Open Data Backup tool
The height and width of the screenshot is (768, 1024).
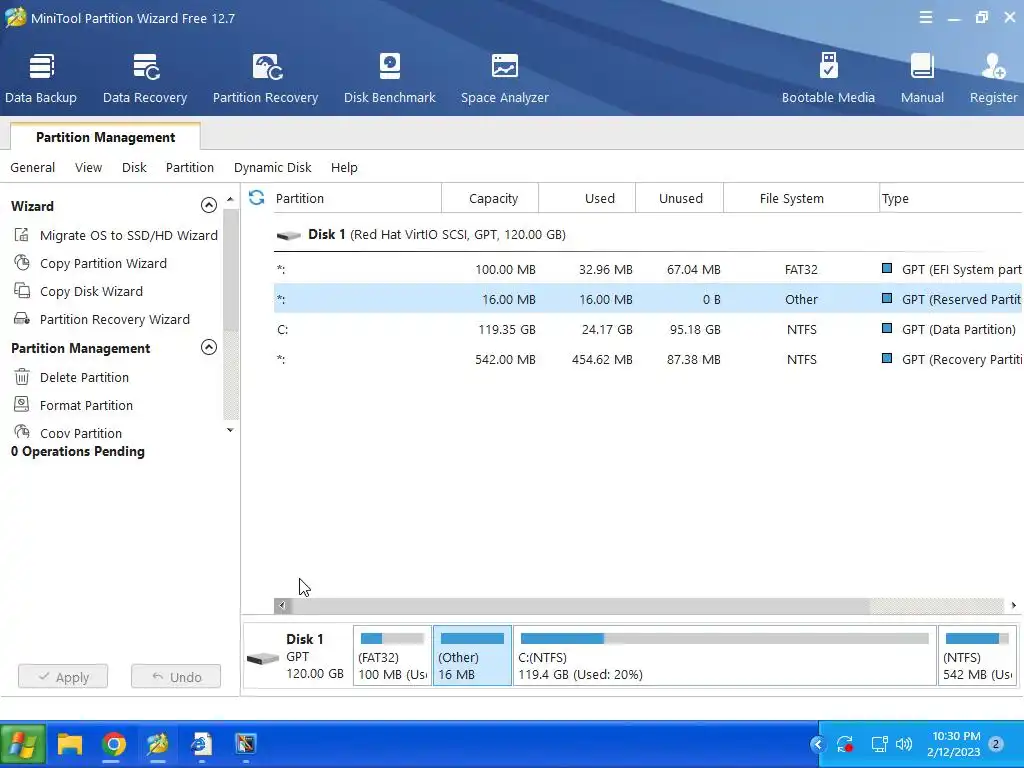click(40, 78)
